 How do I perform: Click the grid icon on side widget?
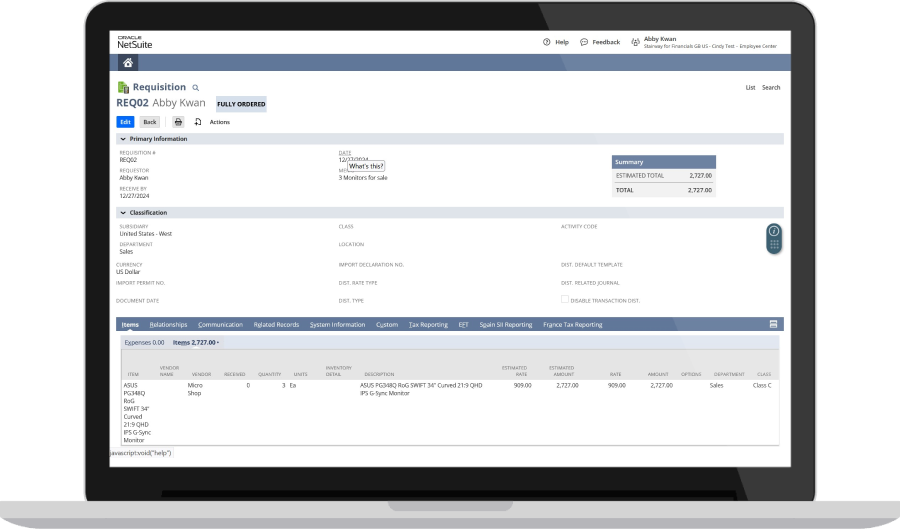(x=773, y=245)
